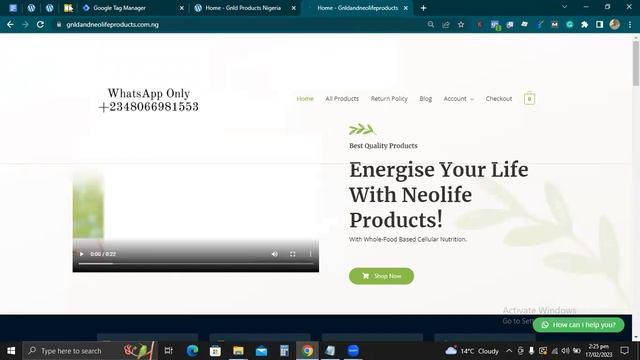The width and height of the screenshot is (640, 360).
Task: Open the Extensions puzzle menu
Action: (x=584, y=24)
